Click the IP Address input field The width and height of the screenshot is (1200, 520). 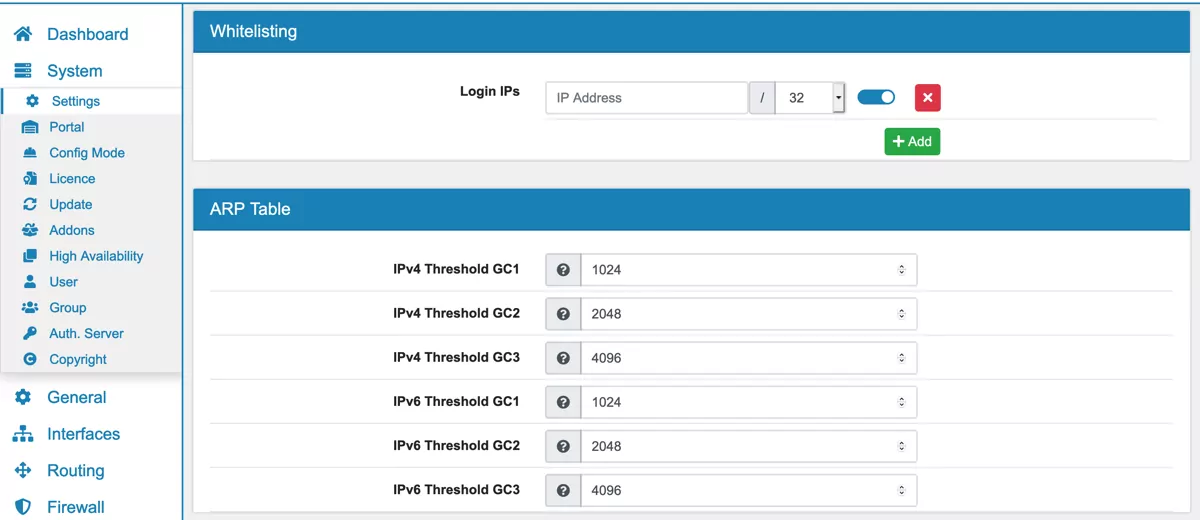(646, 98)
